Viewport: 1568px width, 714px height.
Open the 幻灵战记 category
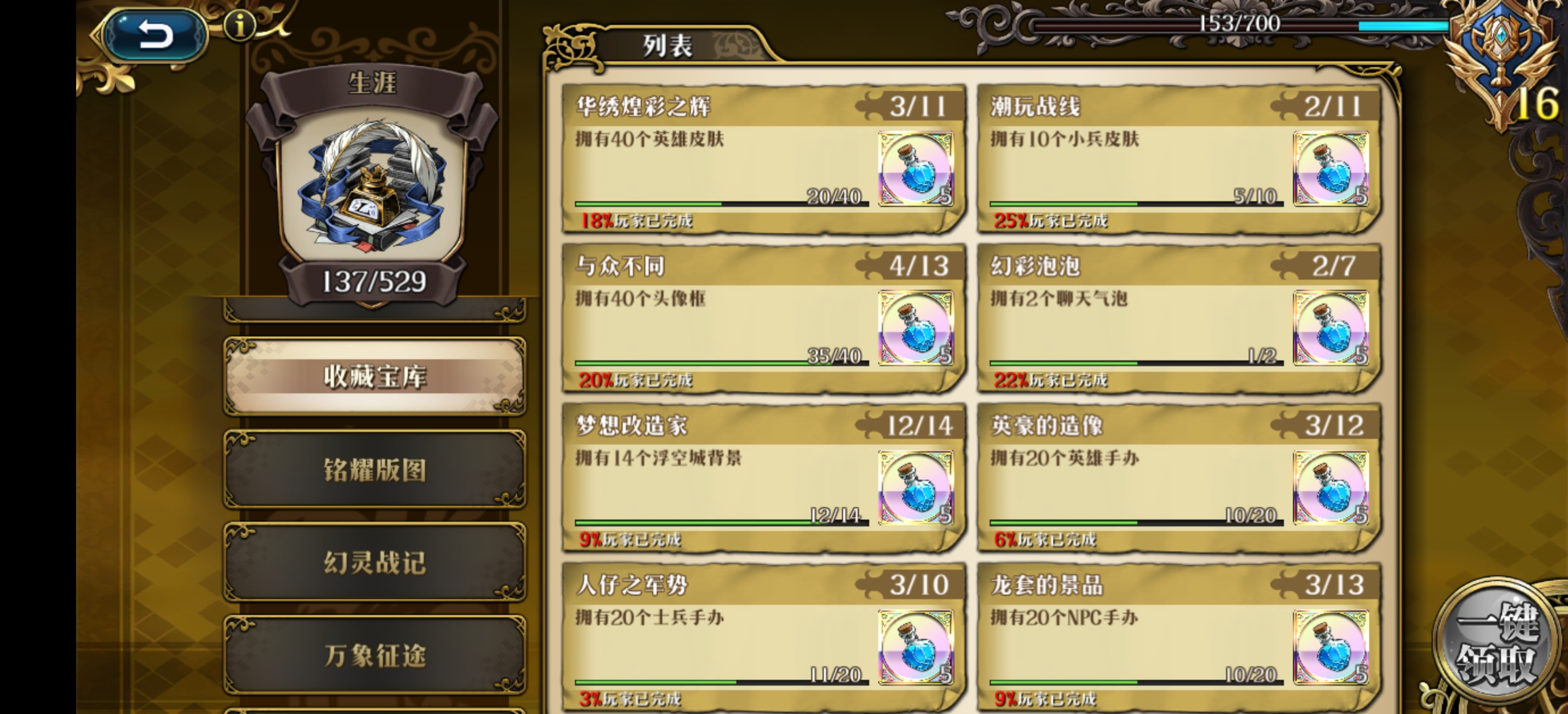(x=374, y=562)
